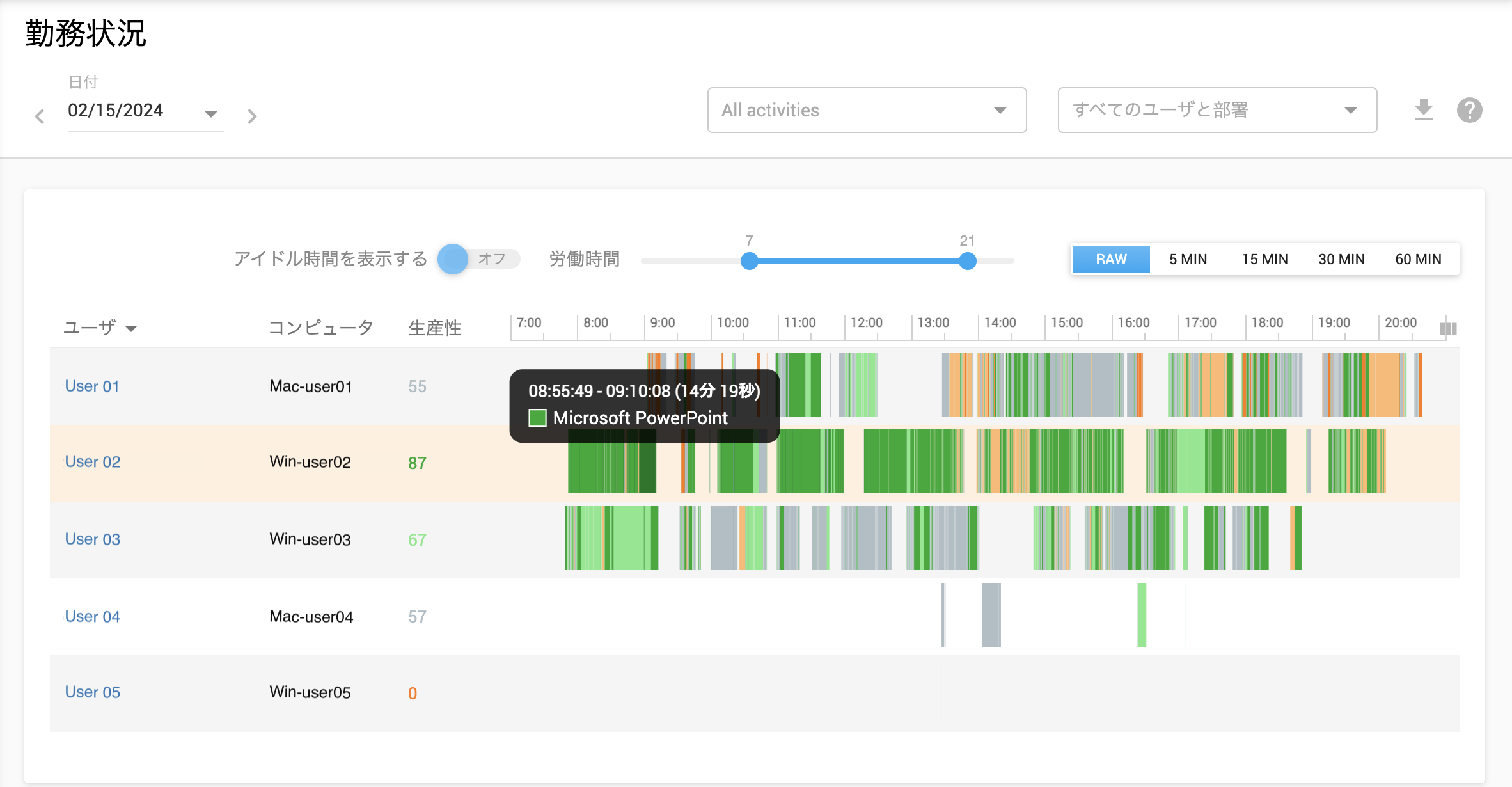
Task: Toggle アイドル時間を表示する switch
Action: pos(478,259)
